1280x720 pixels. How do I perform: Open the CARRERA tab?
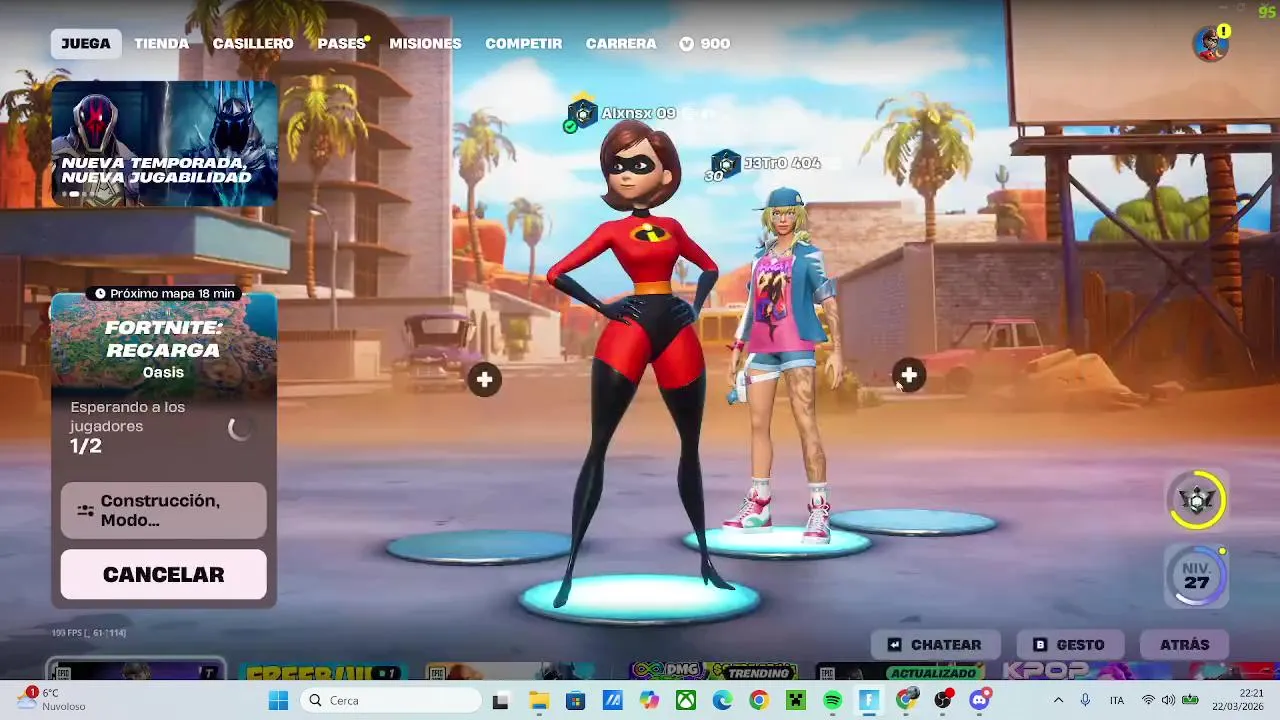(621, 44)
